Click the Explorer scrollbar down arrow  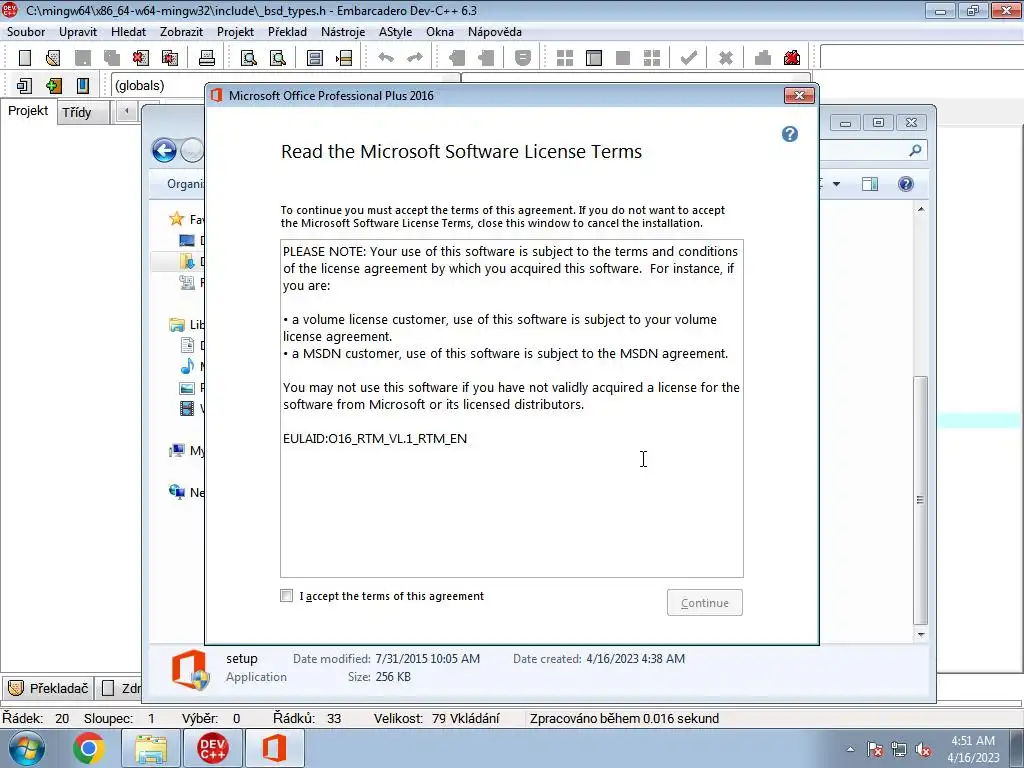[x=920, y=634]
